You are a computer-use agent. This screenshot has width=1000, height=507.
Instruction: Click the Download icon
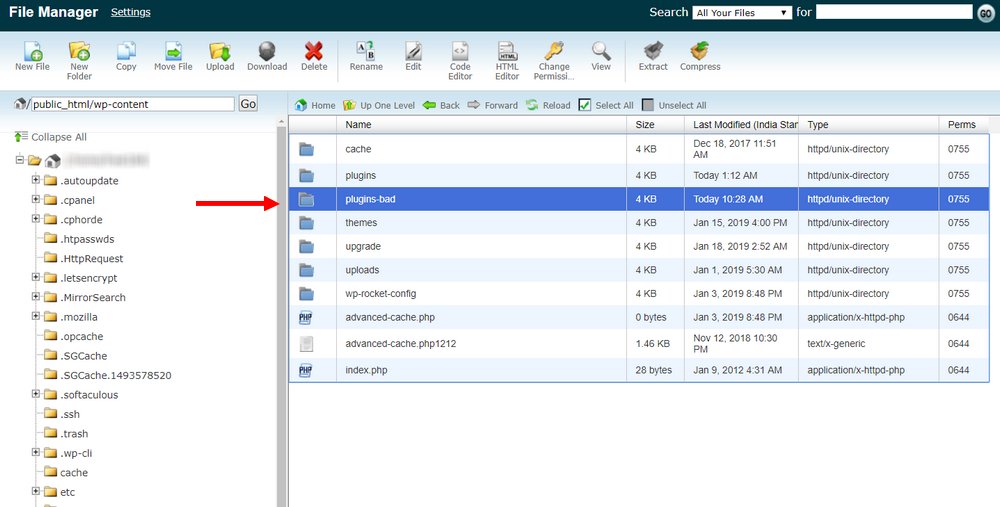(x=267, y=54)
